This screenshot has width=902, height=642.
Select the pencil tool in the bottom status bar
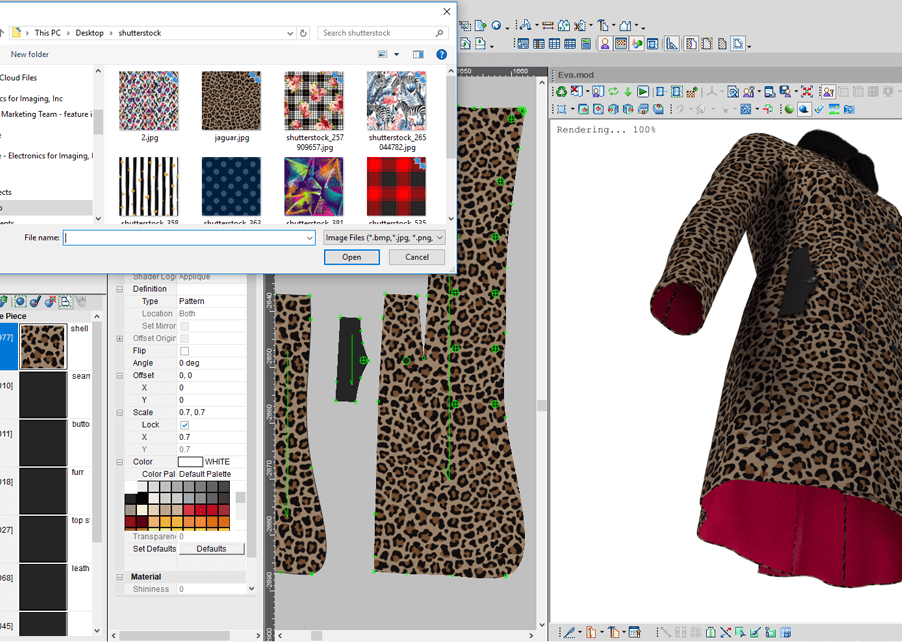click(568, 632)
